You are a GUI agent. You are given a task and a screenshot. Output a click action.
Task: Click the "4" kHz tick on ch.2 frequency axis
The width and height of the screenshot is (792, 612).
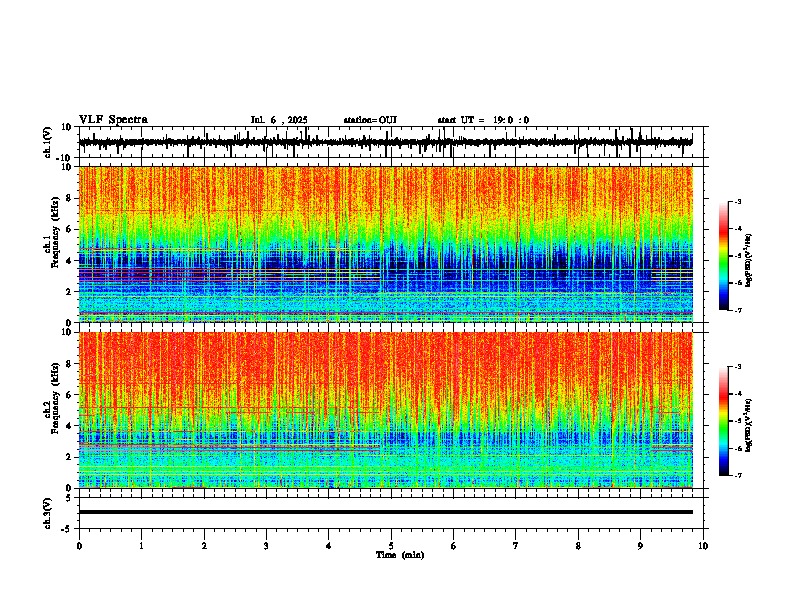70,426
